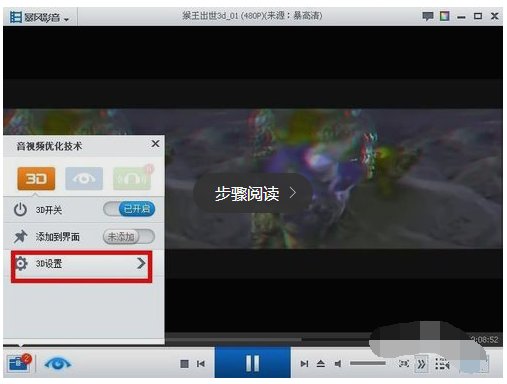Open file with the eject icon
This screenshot has height=384, width=507.
[321, 364]
